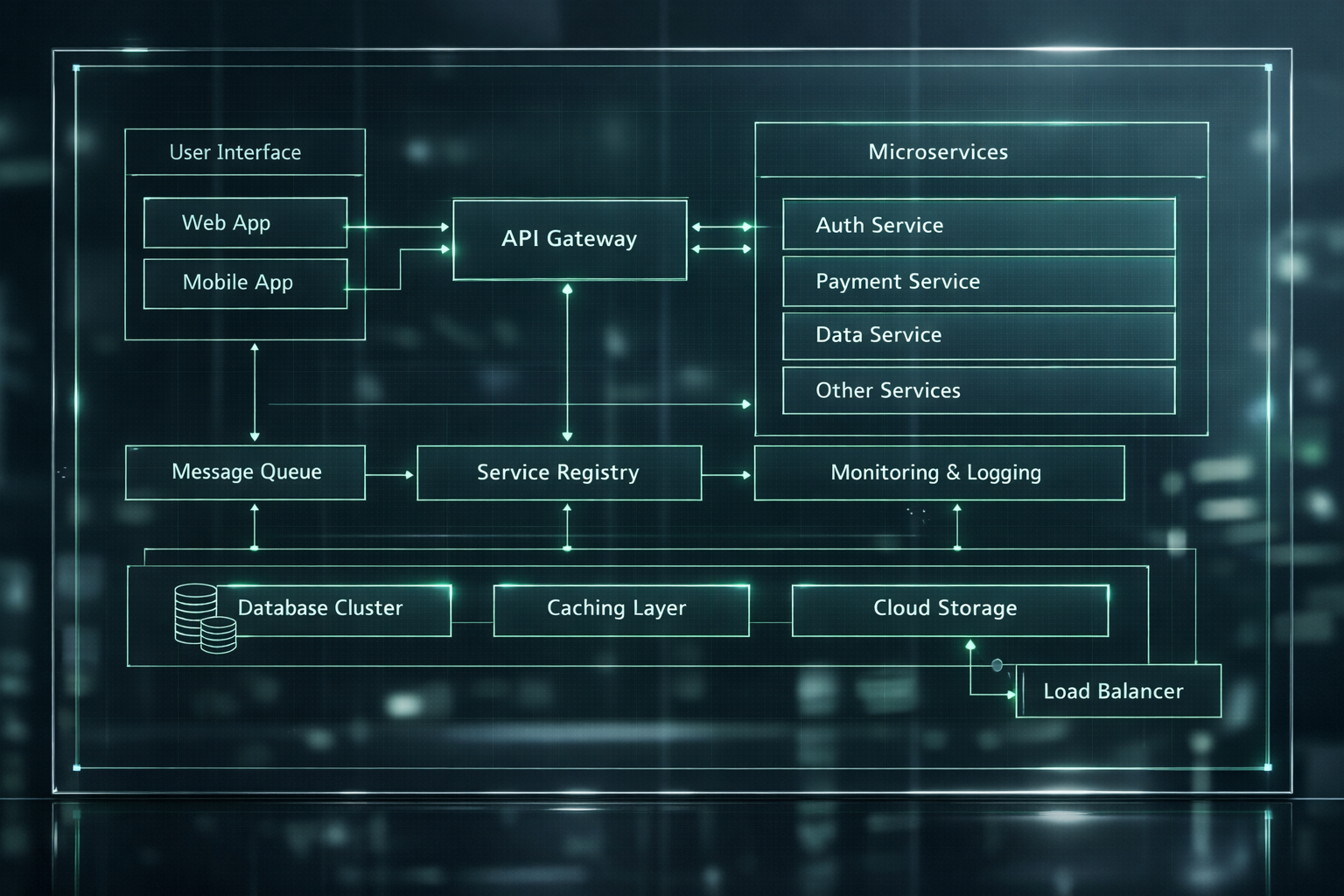The height and width of the screenshot is (896, 1344).
Task: Click the Other Services row
Action: pyautogui.click(x=978, y=390)
